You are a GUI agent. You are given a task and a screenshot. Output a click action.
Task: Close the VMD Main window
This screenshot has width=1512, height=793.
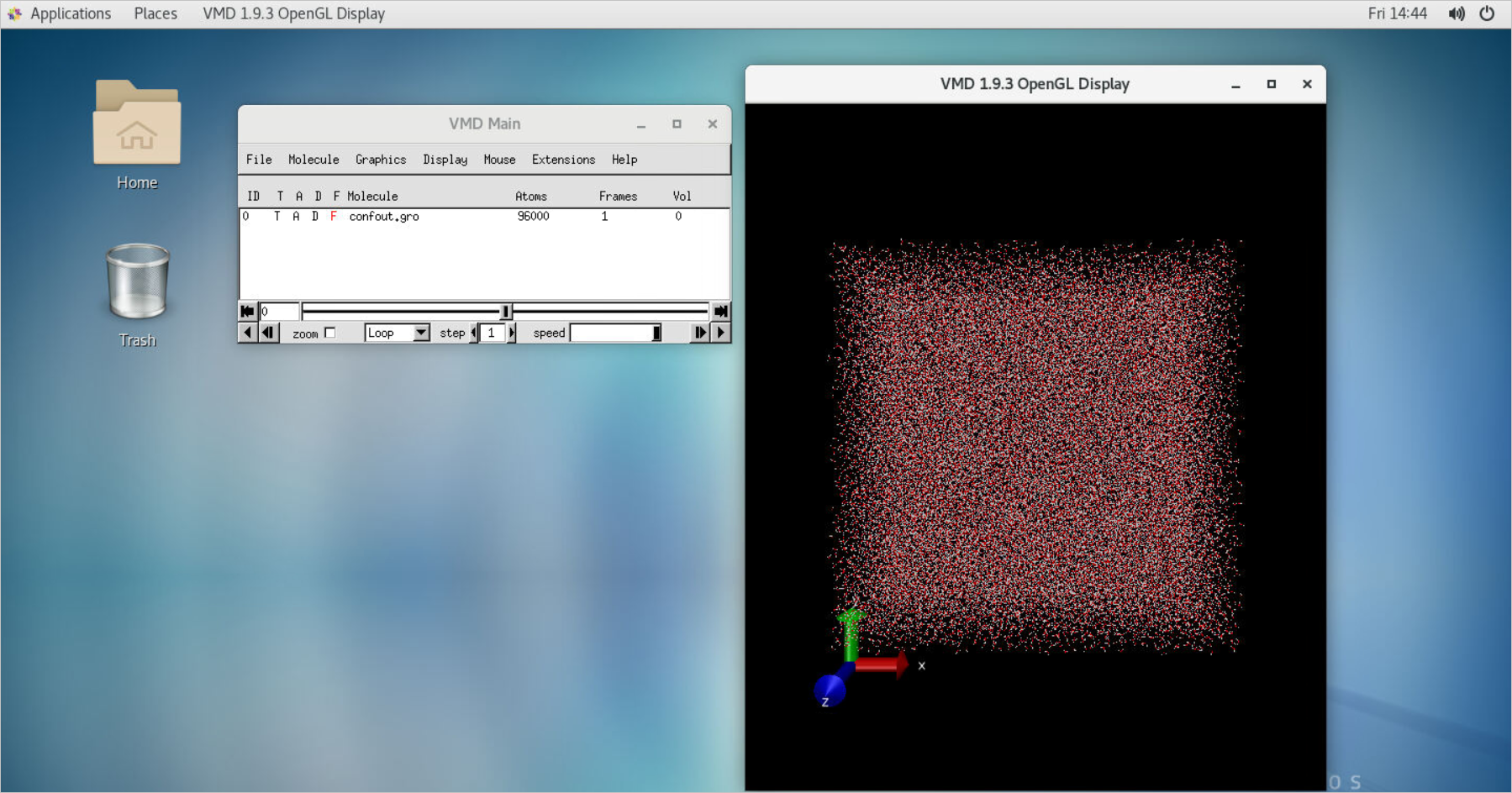tap(713, 124)
